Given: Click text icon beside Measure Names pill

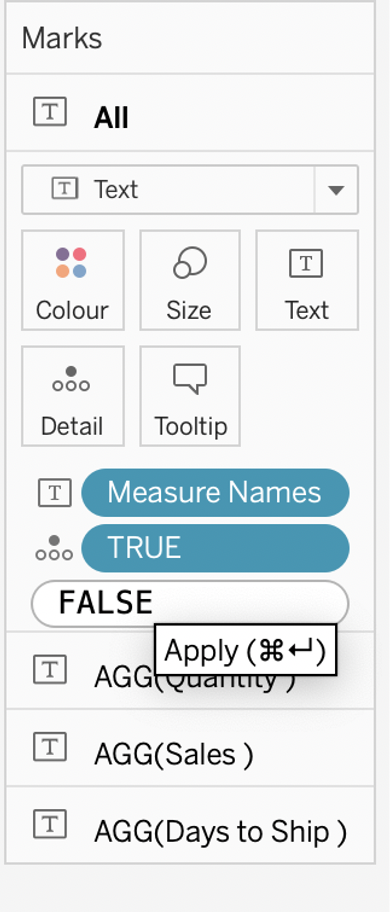Looking at the screenshot, I should 55,493.
